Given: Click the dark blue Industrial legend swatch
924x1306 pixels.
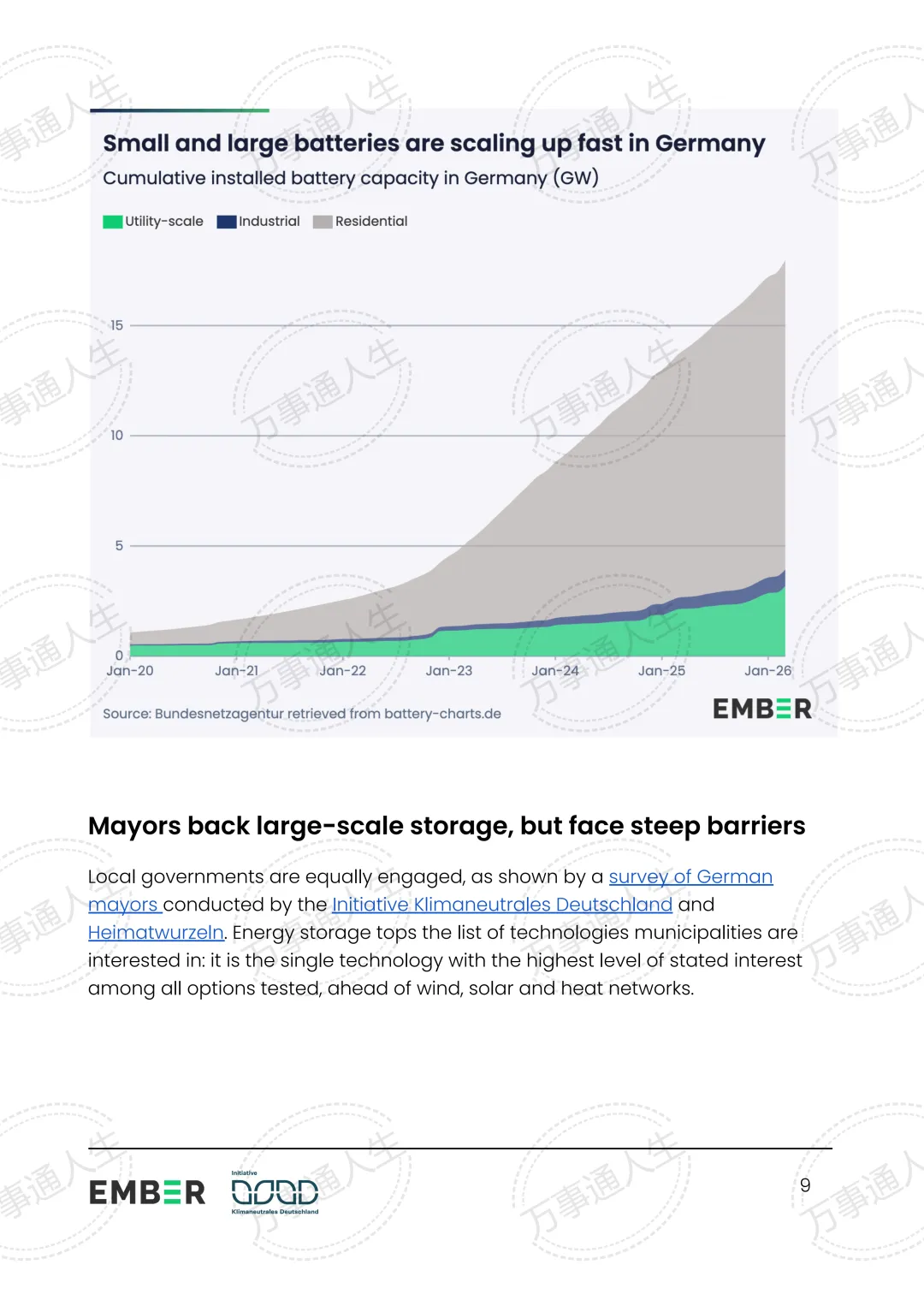Looking at the screenshot, I should tap(227, 222).
